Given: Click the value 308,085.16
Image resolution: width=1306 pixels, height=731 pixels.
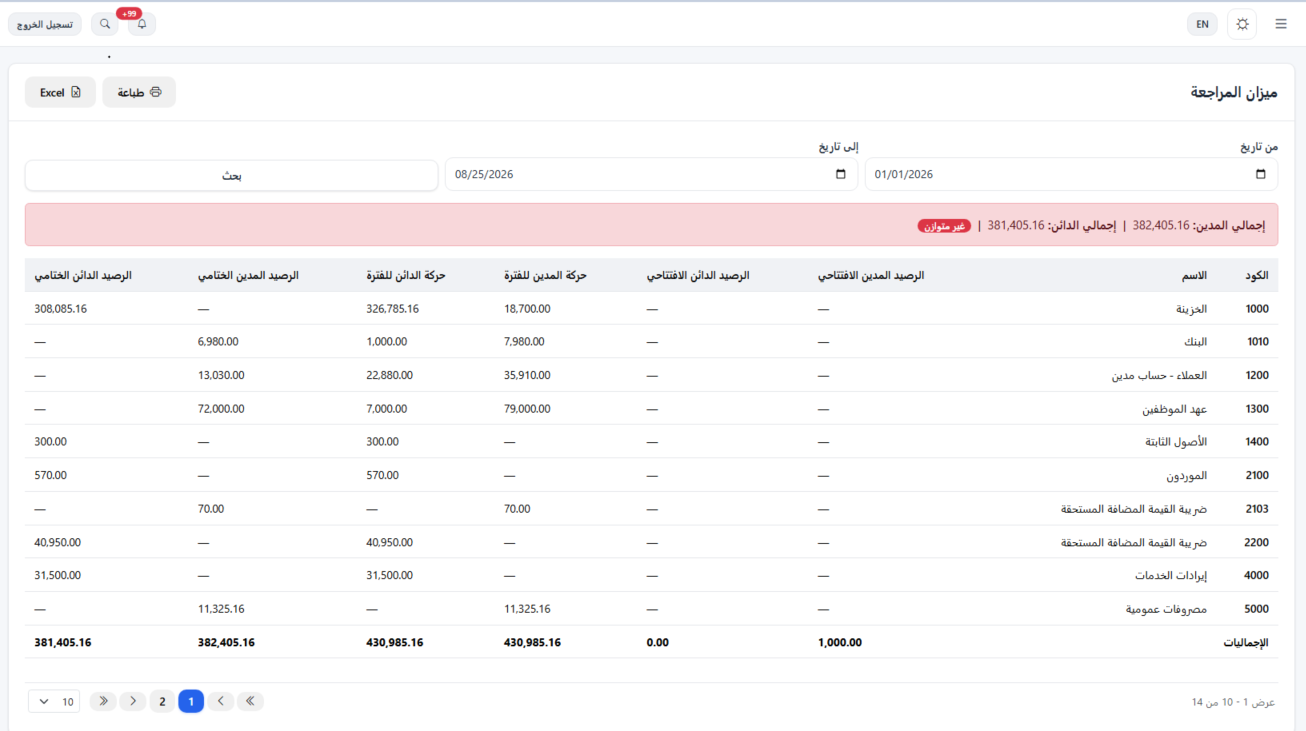Looking at the screenshot, I should [60, 309].
